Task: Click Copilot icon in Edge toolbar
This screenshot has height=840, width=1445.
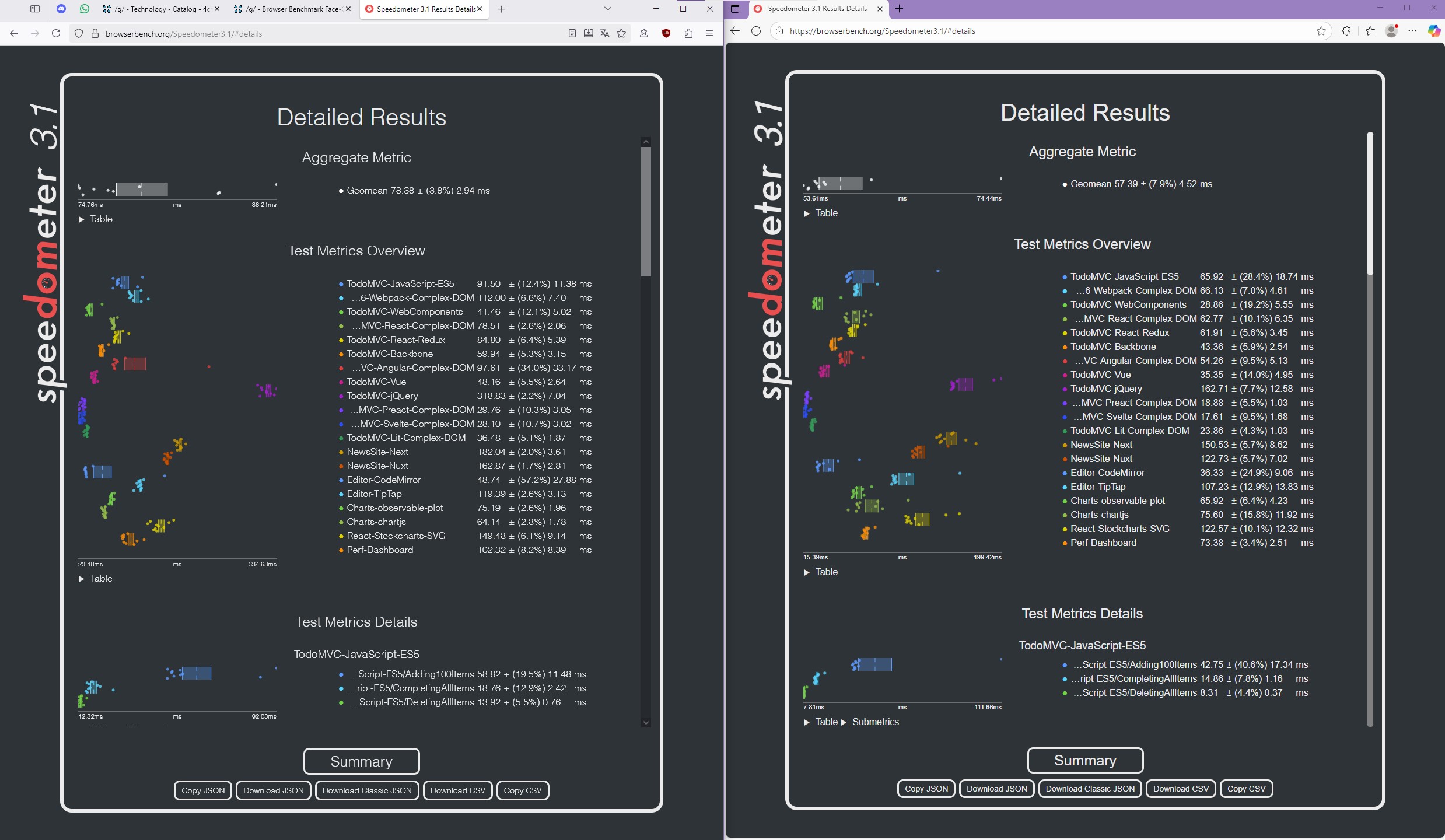Action: pyautogui.click(x=1433, y=31)
